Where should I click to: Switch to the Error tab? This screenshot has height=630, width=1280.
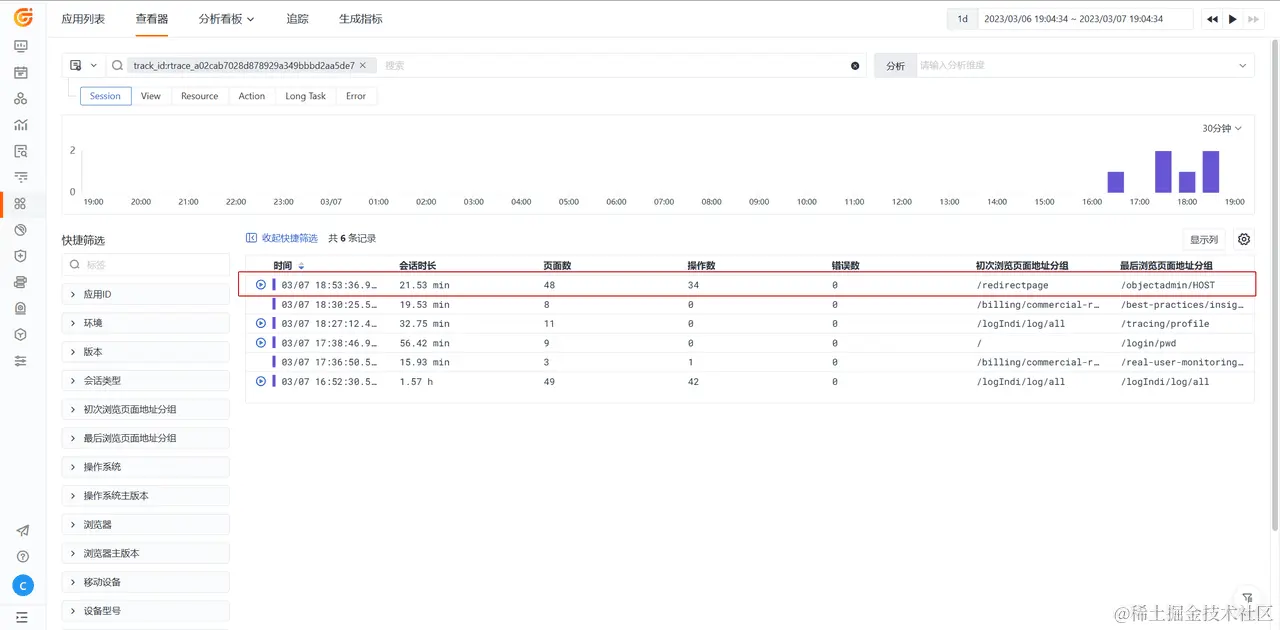point(356,96)
